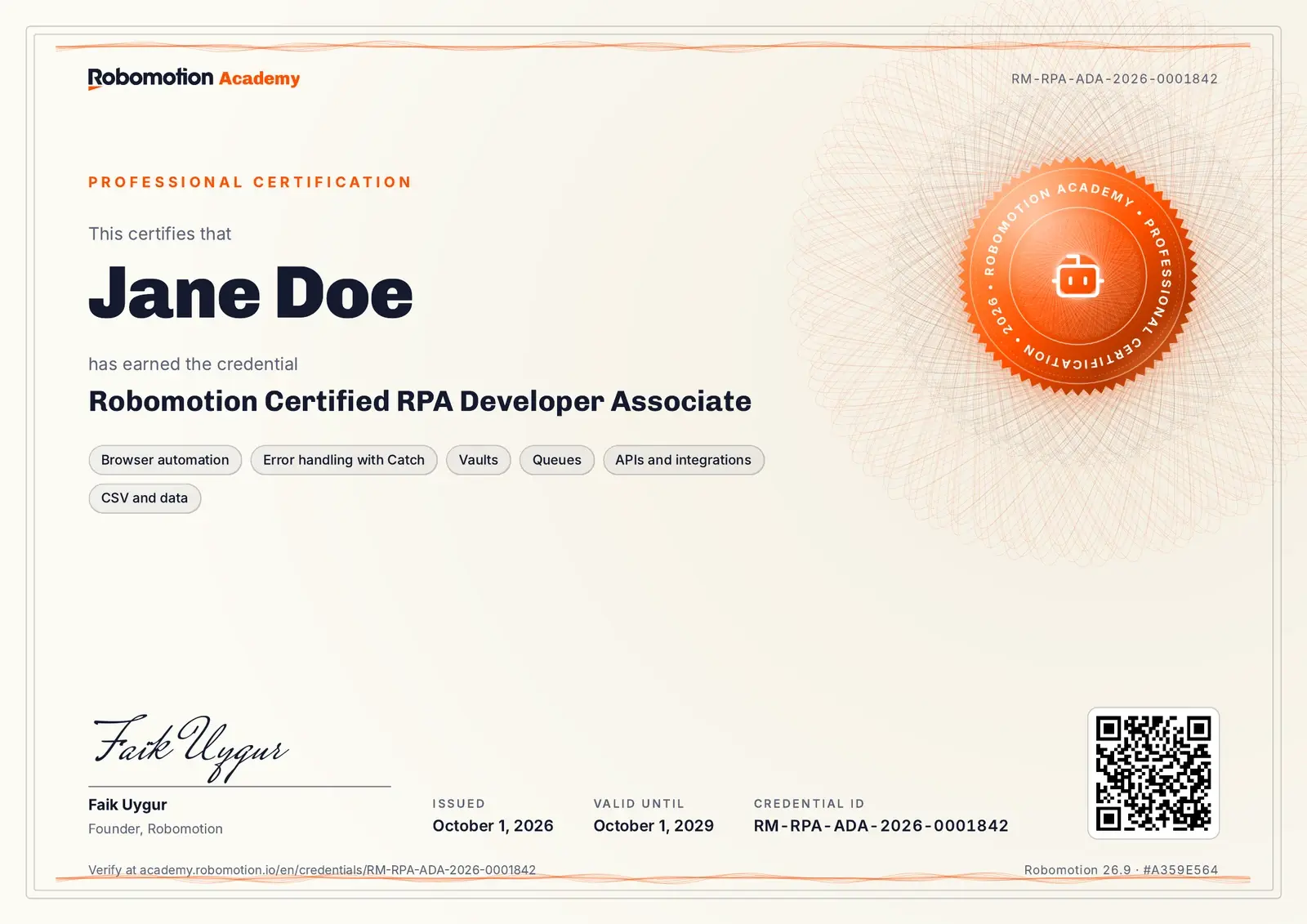Screen dimensions: 1307x924
Task: Click the Robomotion Academy logo
Action: point(194,78)
